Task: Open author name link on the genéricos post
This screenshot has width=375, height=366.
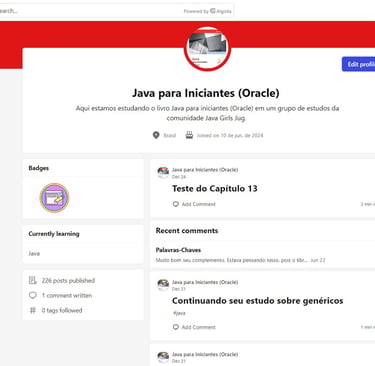Action: coord(205,282)
